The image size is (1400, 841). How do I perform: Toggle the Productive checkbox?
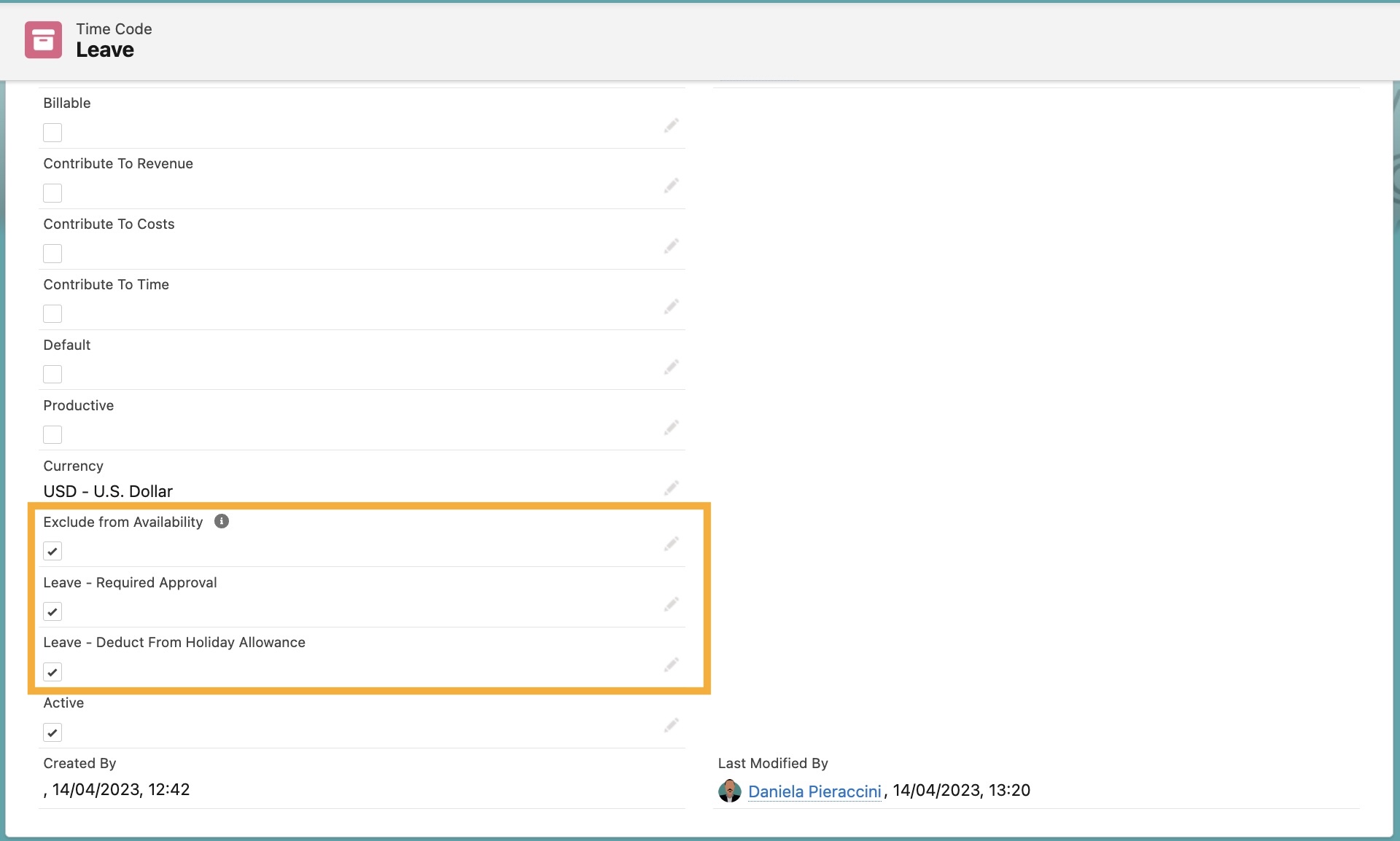[52, 435]
